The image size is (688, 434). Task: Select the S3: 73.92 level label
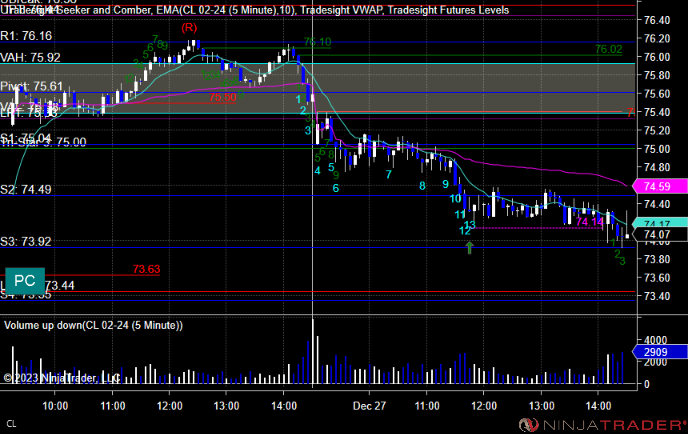pos(26,241)
